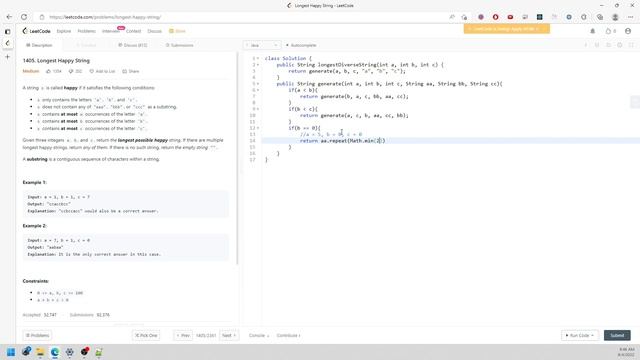Switch to the Discuss tab in problem panel
Screen dimensions: 640x360
(x=133, y=45)
